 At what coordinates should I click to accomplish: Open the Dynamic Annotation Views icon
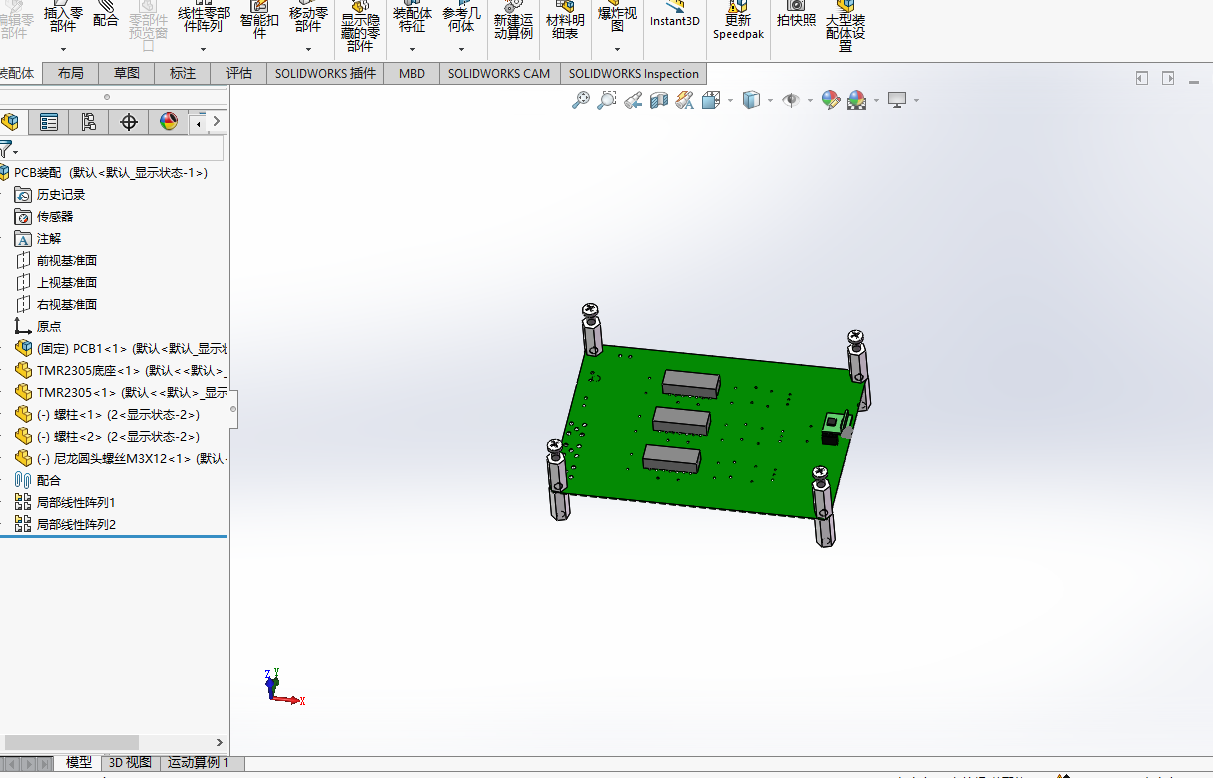point(685,100)
